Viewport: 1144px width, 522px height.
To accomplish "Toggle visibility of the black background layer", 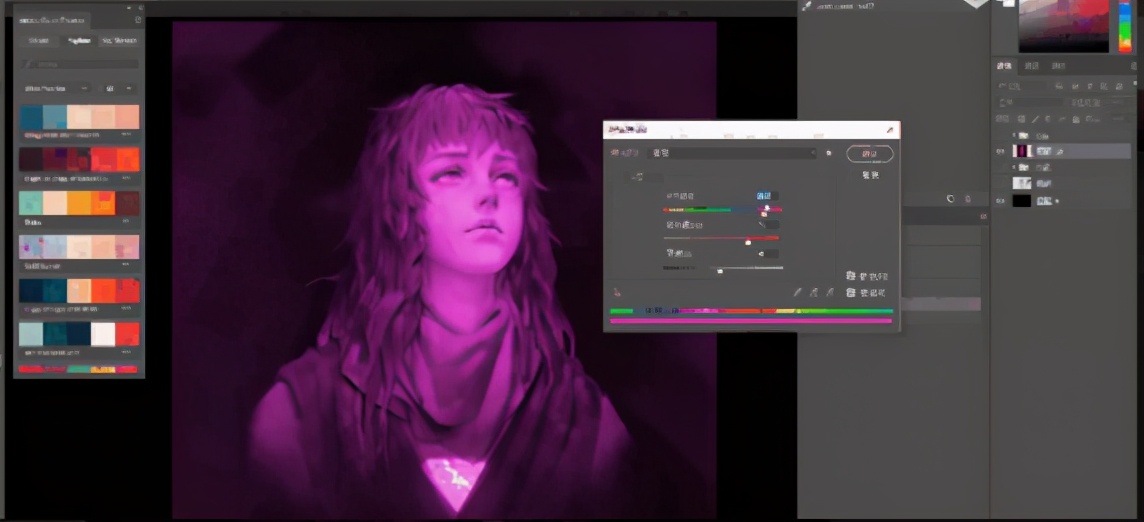I will 1001,200.
